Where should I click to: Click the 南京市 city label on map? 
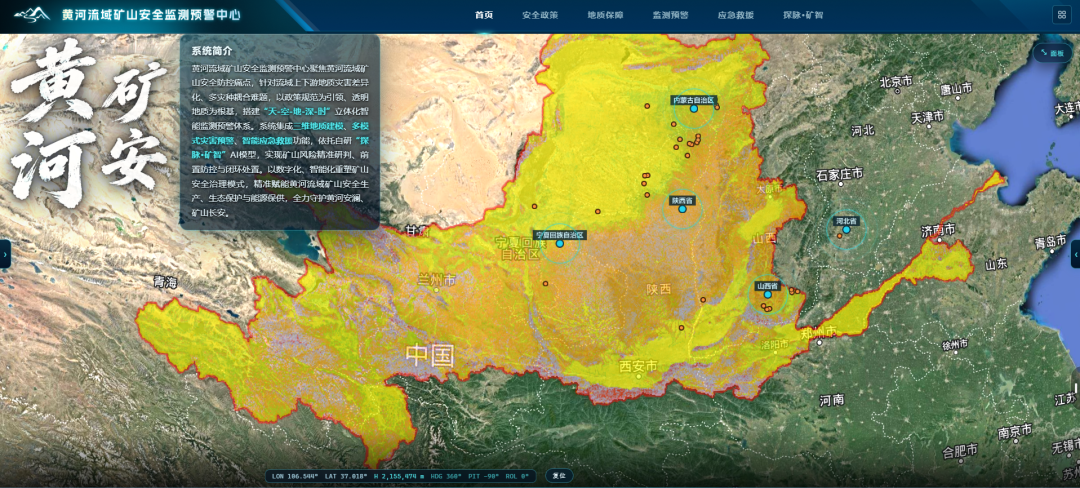coord(1015,432)
